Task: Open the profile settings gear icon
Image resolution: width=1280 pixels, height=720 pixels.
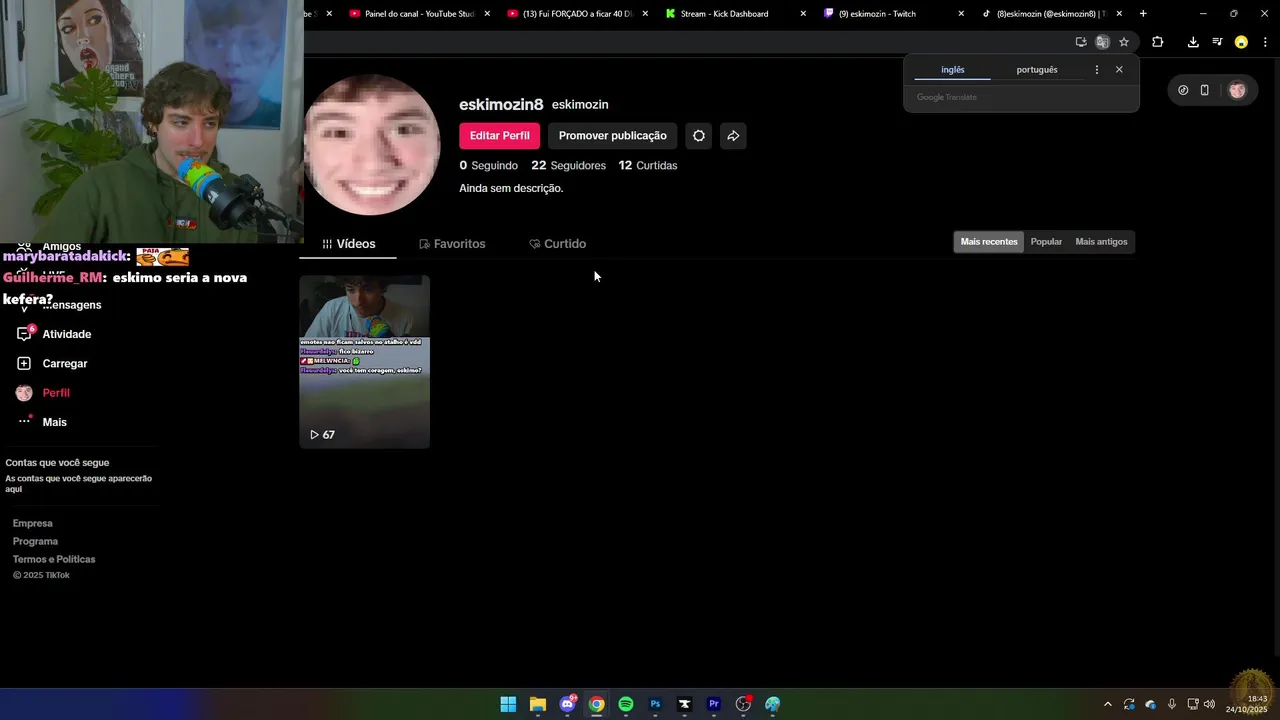Action: click(699, 136)
